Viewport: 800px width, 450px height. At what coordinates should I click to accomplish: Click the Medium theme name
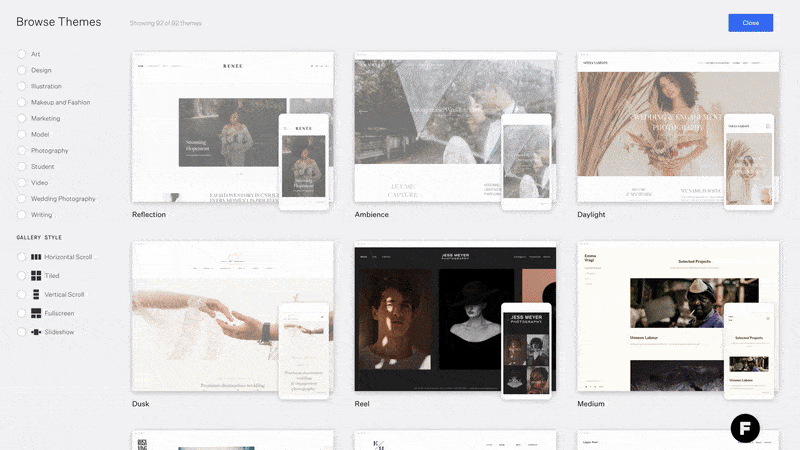[591, 404]
